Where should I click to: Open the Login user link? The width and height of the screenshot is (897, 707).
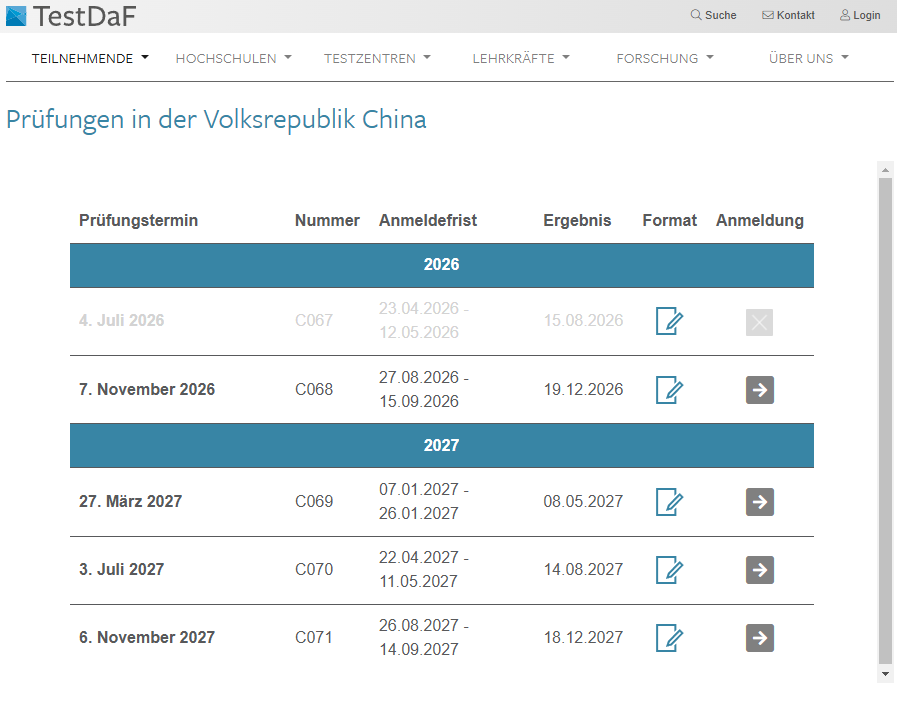[860, 15]
